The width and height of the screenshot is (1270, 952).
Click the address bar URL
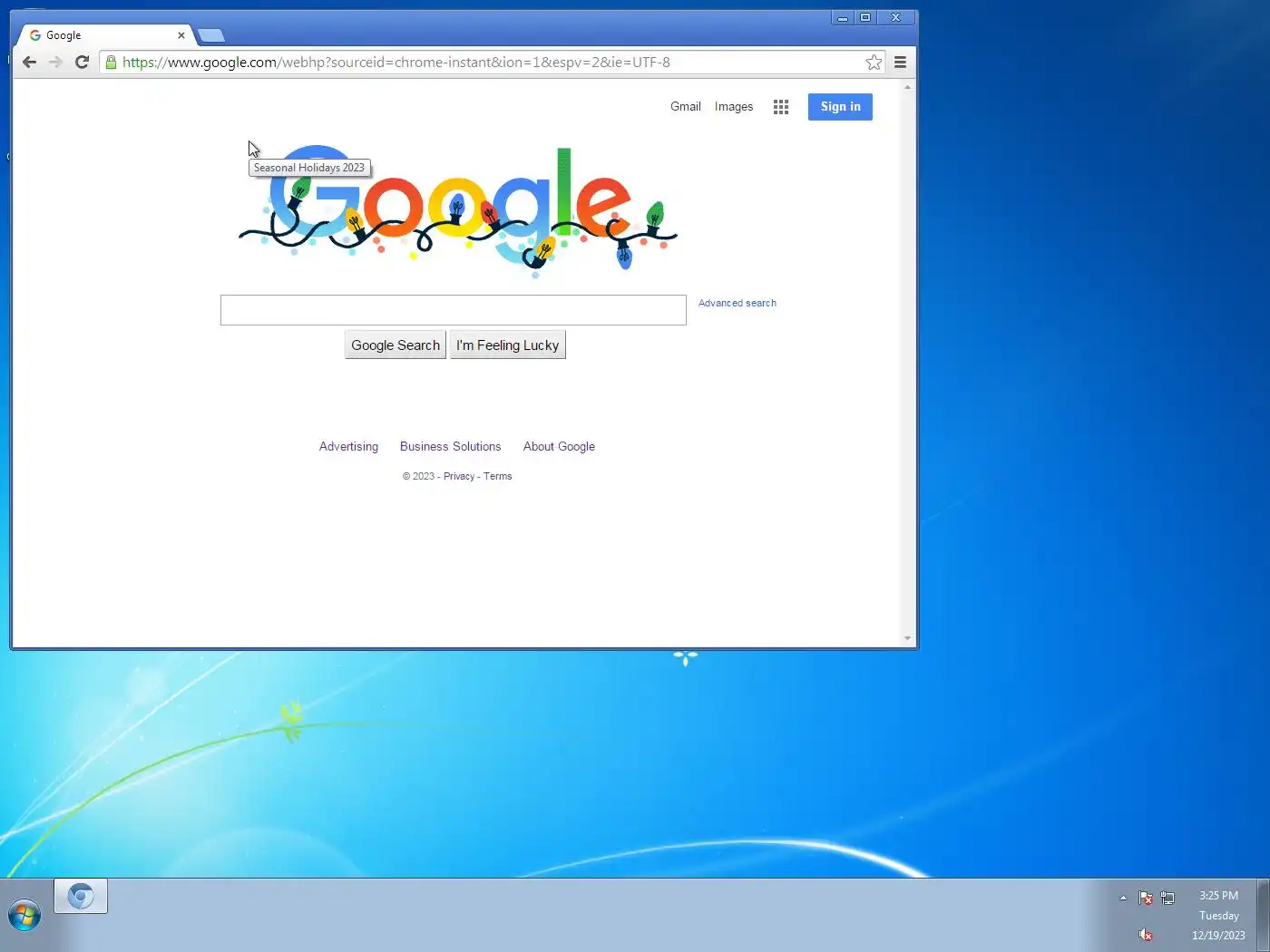pyautogui.click(x=396, y=62)
